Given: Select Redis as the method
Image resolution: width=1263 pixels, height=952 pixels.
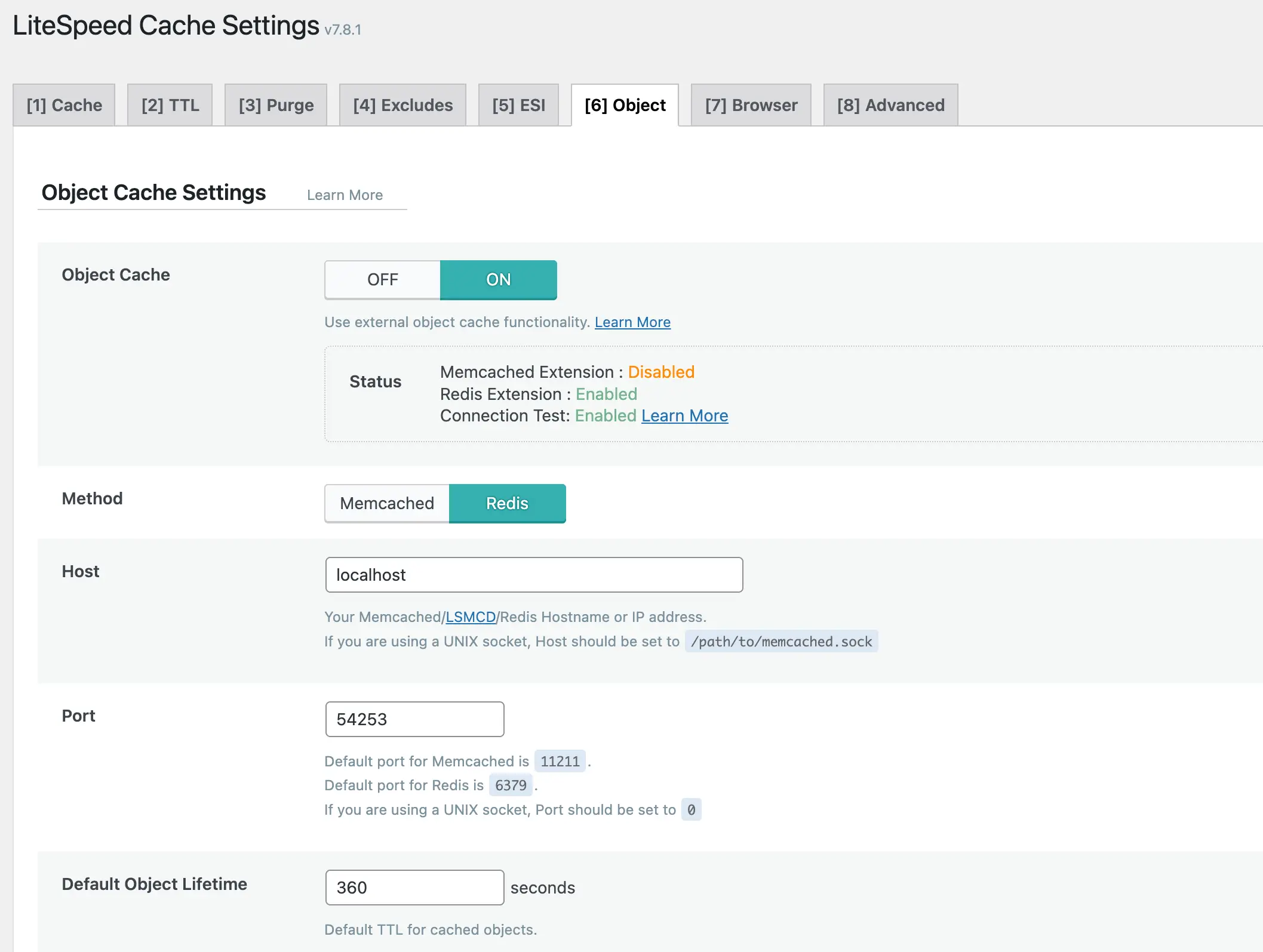Looking at the screenshot, I should click(x=507, y=503).
